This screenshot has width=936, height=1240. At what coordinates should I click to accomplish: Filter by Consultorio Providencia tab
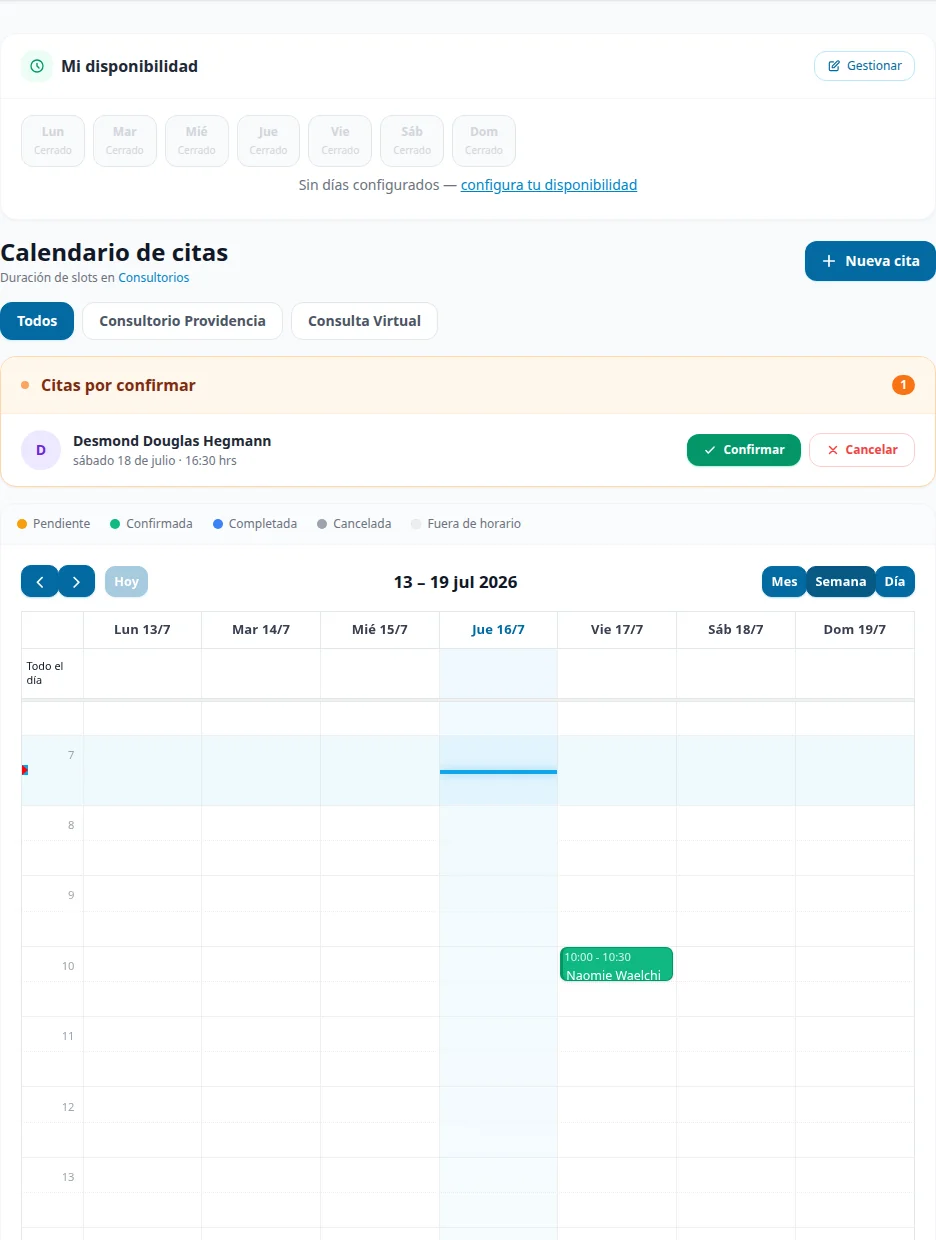182,321
